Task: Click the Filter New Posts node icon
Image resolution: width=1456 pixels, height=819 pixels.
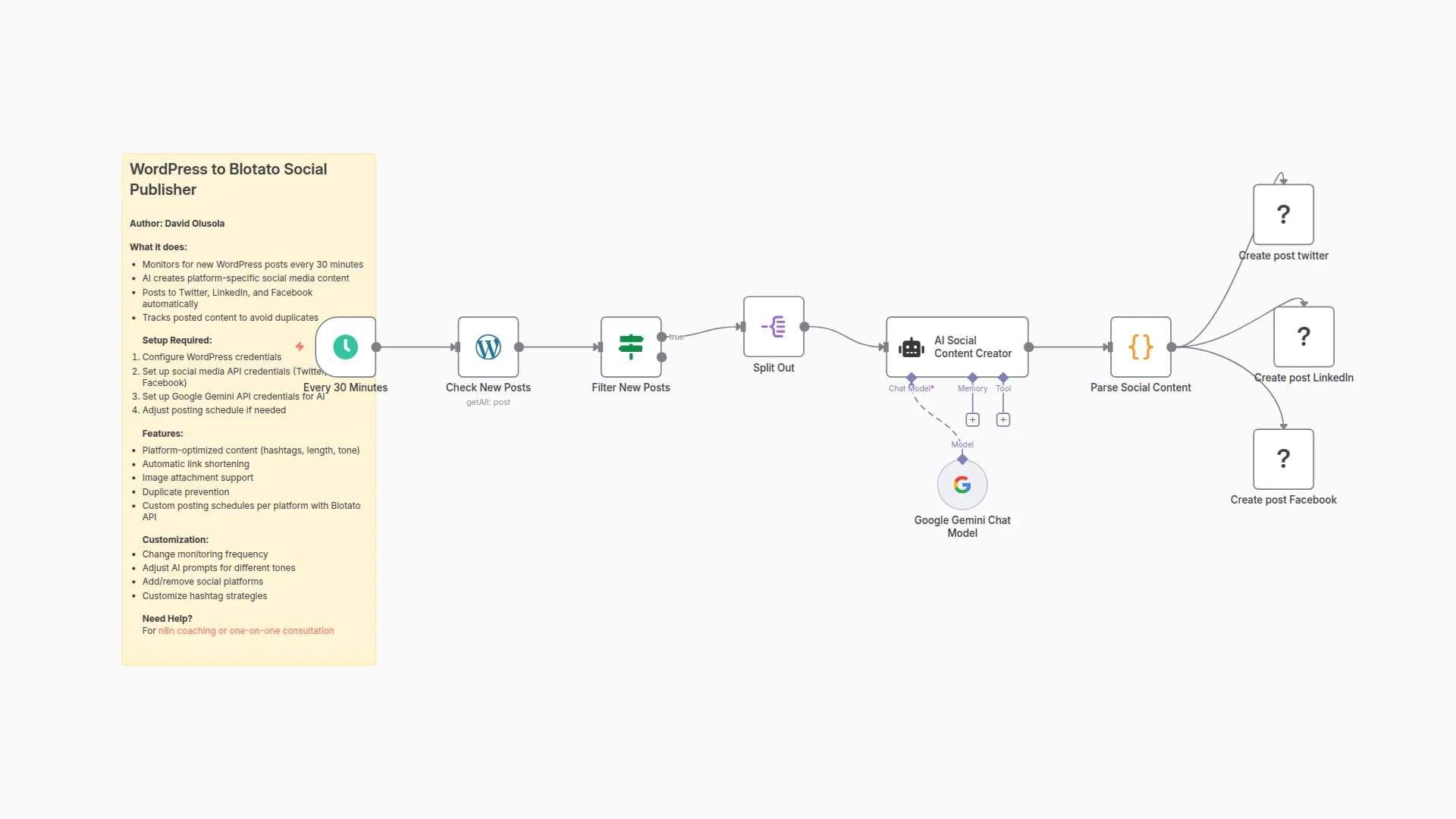Action: (631, 347)
